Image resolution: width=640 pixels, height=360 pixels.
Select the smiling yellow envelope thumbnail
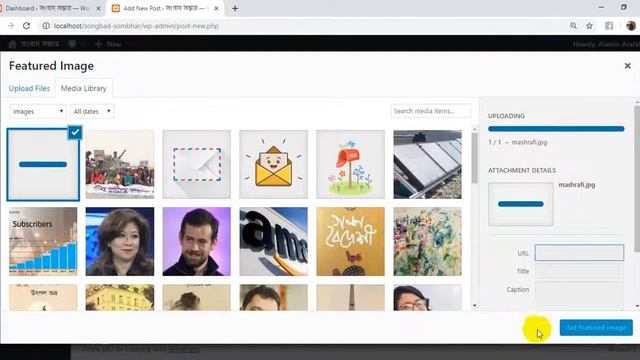pyautogui.click(x=273, y=164)
